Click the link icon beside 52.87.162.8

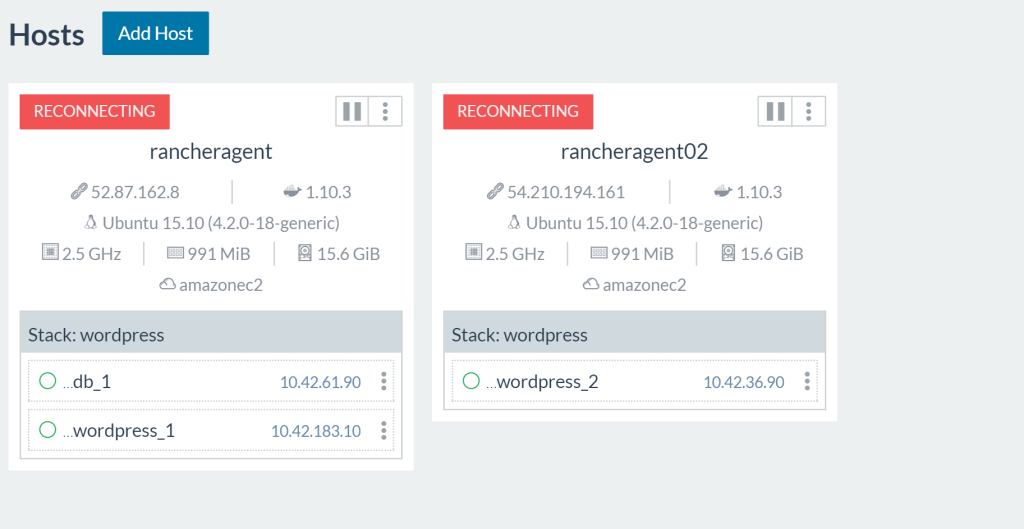coord(79,192)
